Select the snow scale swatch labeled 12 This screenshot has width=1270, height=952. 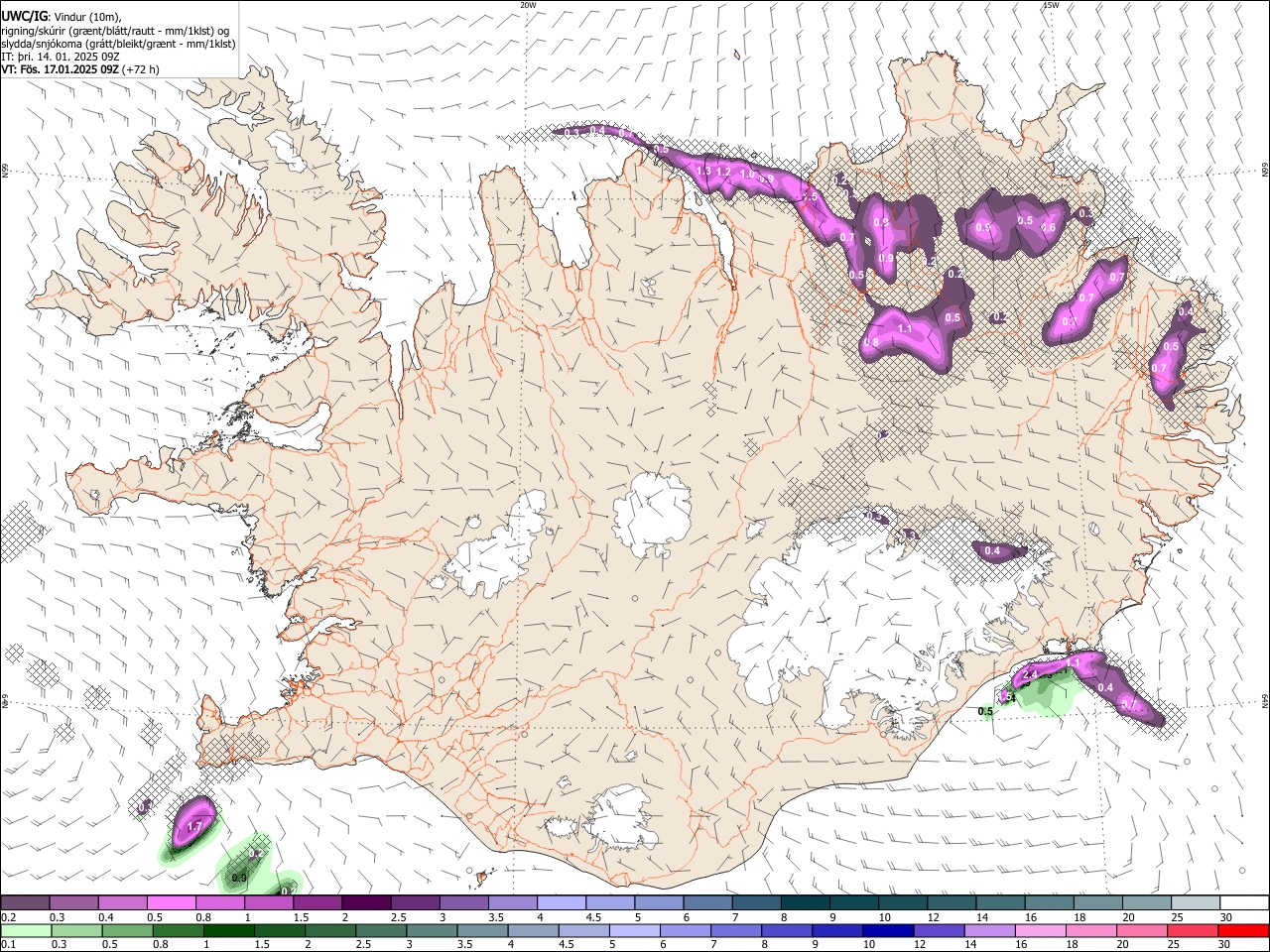click(952, 902)
